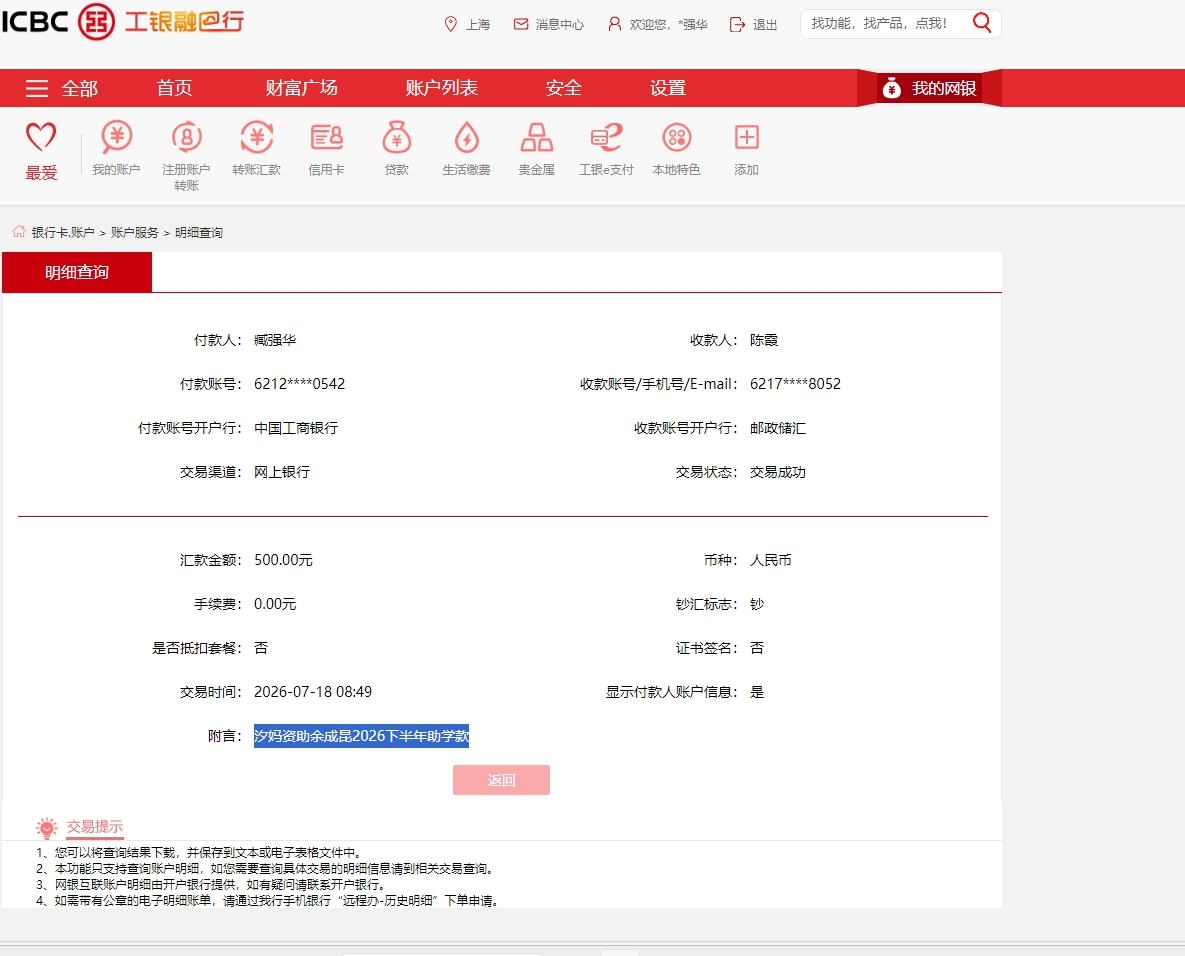Click the highlighted 附言 remark text
Image resolution: width=1185 pixels, height=956 pixels.
[361, 735]
